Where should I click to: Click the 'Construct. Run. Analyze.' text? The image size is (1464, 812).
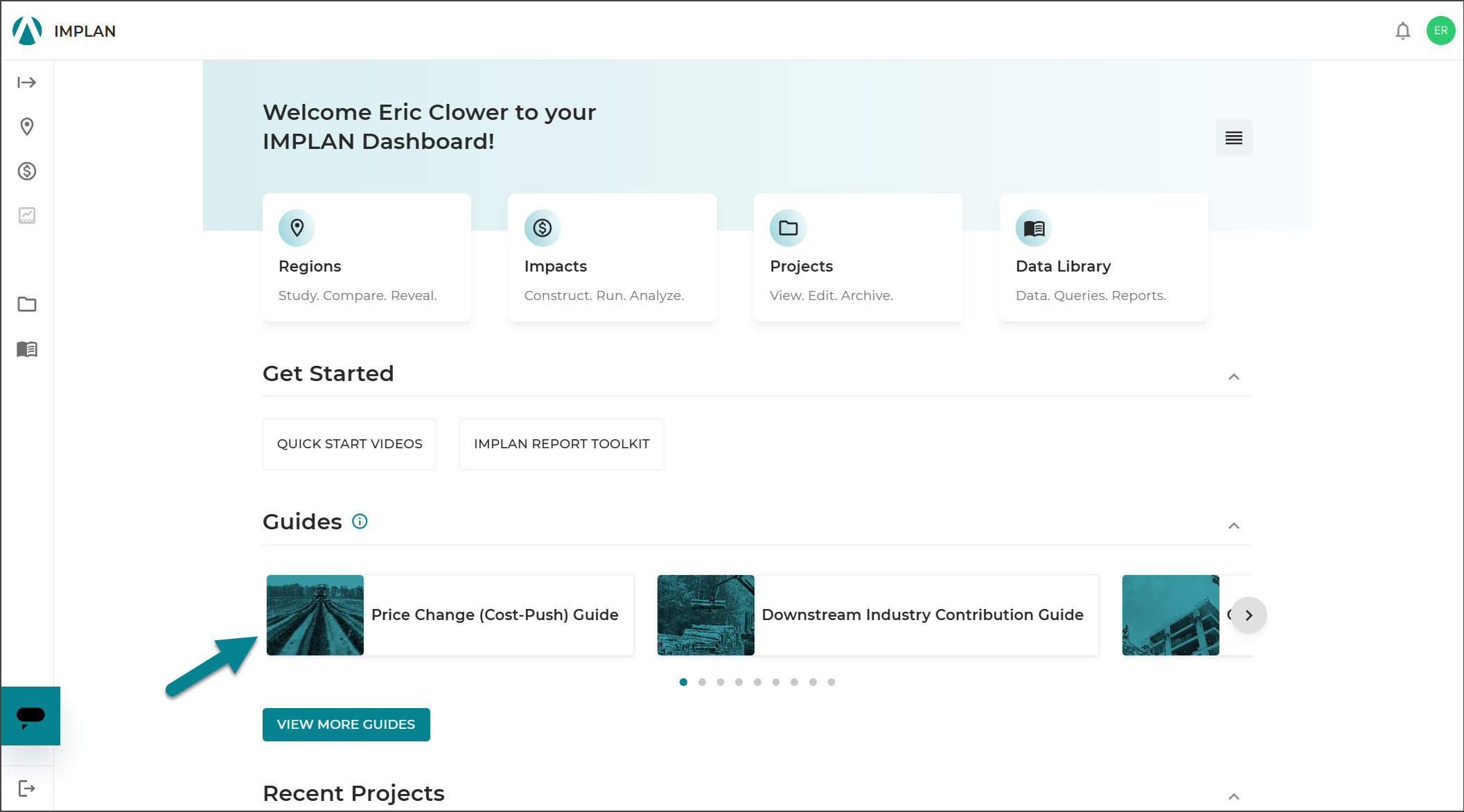tap(604, 296)
